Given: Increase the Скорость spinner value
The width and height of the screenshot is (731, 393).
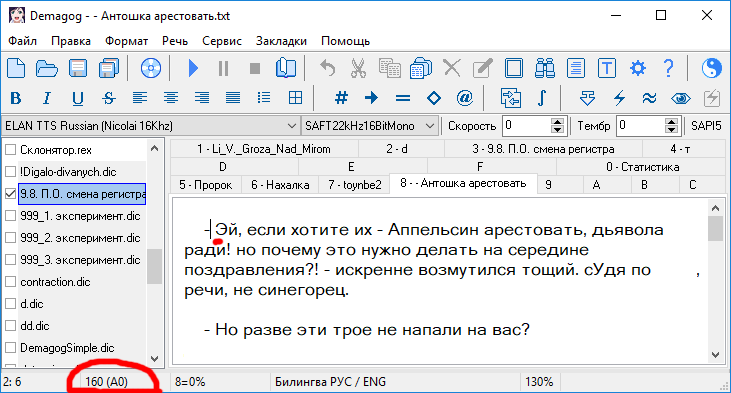Looking at the screenshot, I should pos(557,122).
